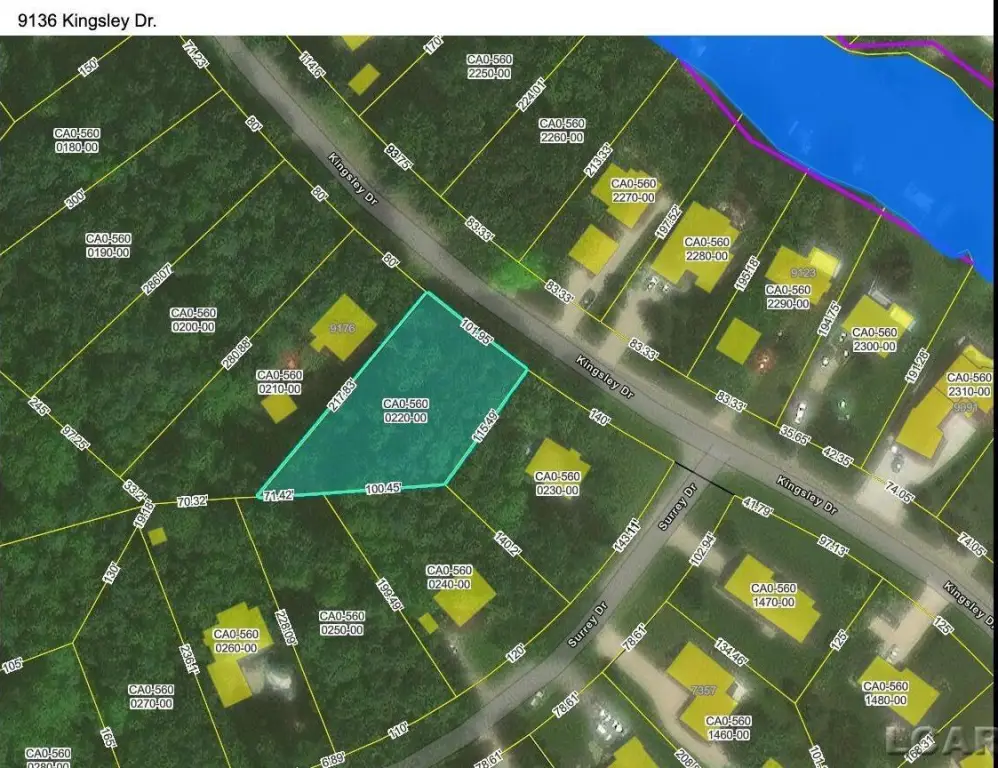Click the building on parcel 1480-00
This screenshot has width=998, height=768.
point(898,690)
